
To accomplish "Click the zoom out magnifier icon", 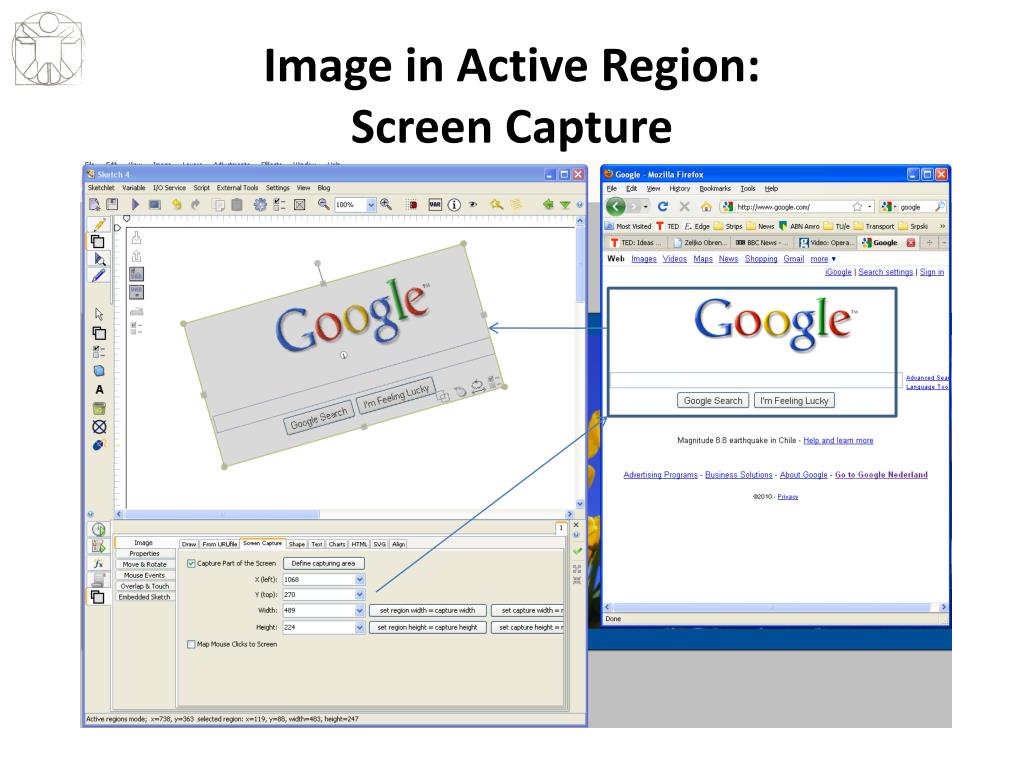I will click(323, 204).
